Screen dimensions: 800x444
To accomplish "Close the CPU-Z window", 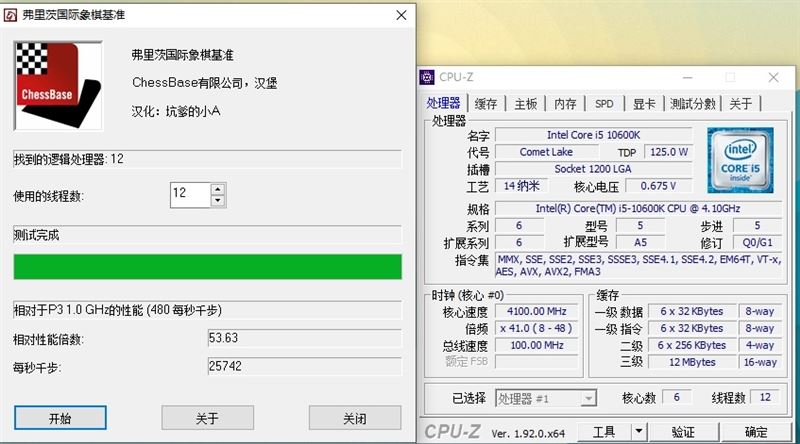I will 773,77.
